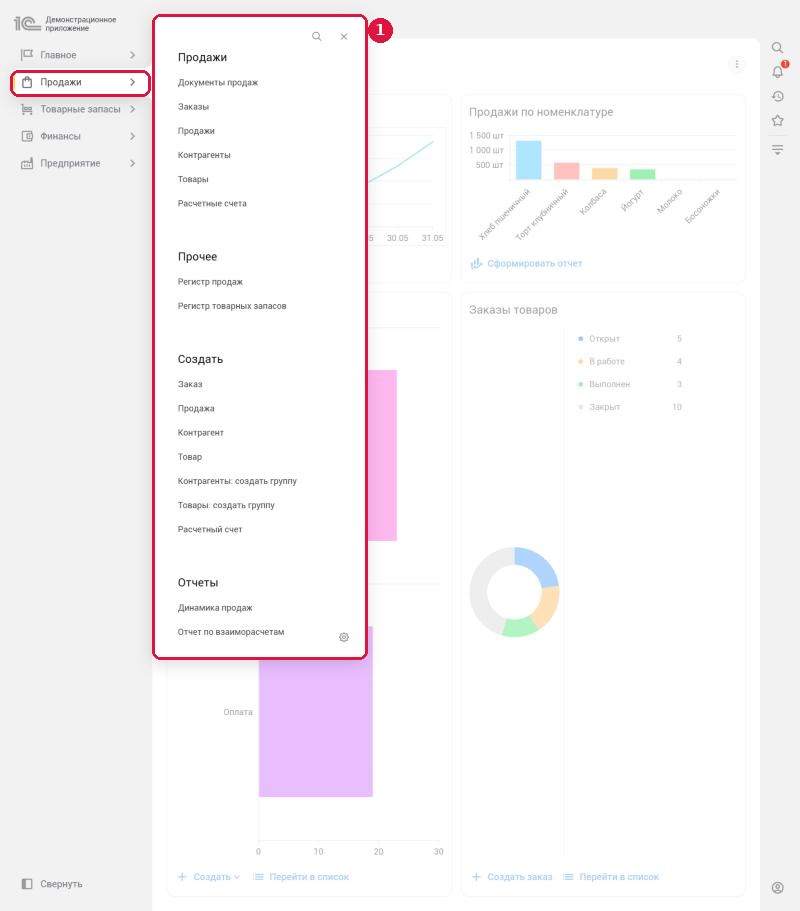Open Заказы in the Продажи list

coord(193,107)
